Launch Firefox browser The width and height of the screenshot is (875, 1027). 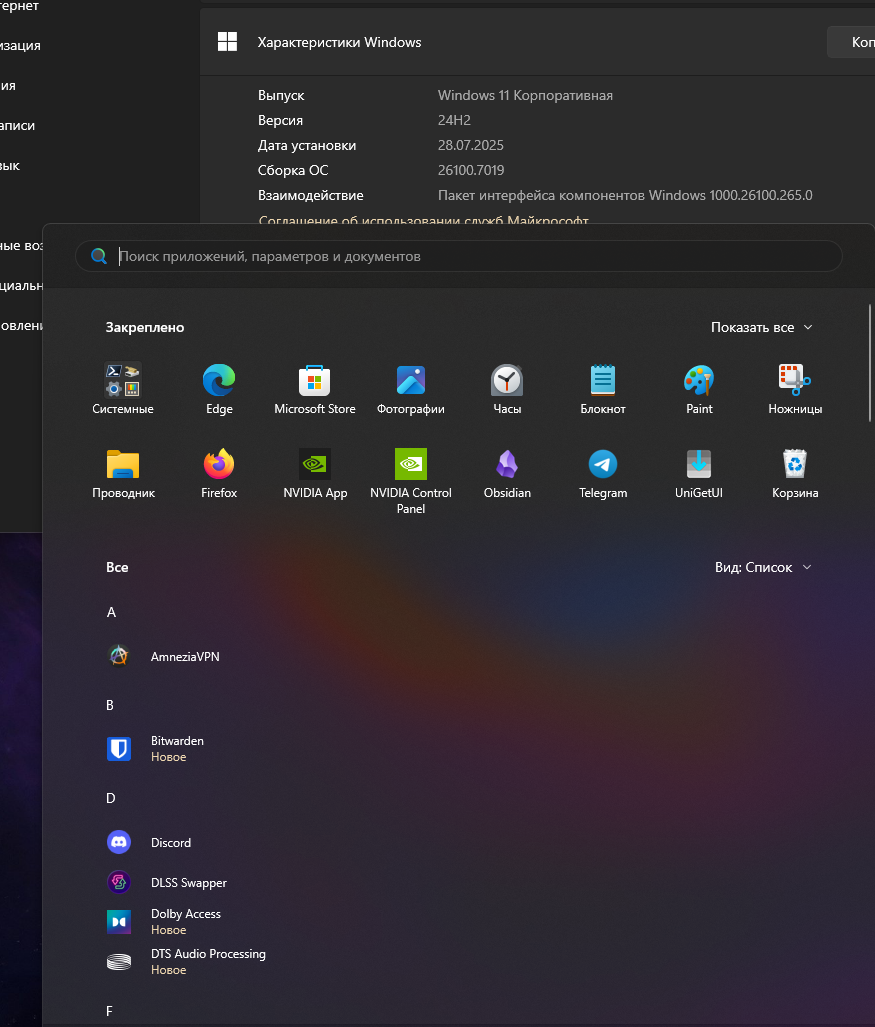coord(219,474)
